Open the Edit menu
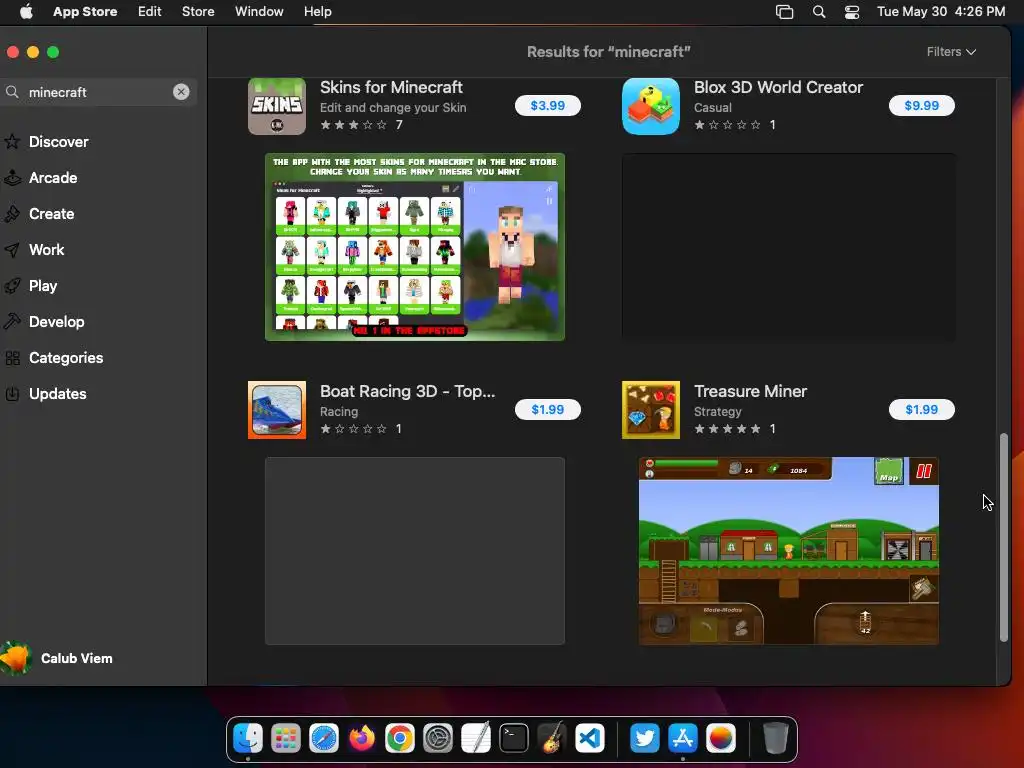Screen dimensions: 1024x768 (x=150, y=12)
